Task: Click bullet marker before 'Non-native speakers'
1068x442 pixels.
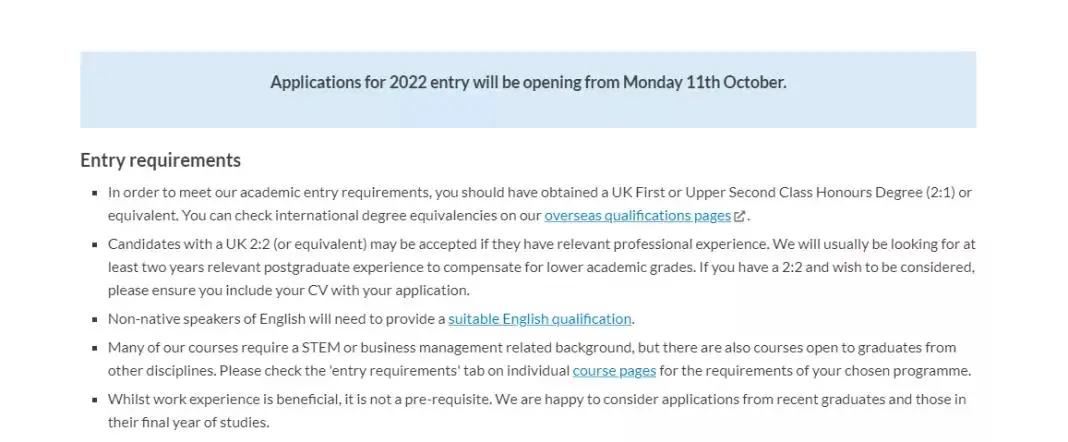Action: [95, 319]
